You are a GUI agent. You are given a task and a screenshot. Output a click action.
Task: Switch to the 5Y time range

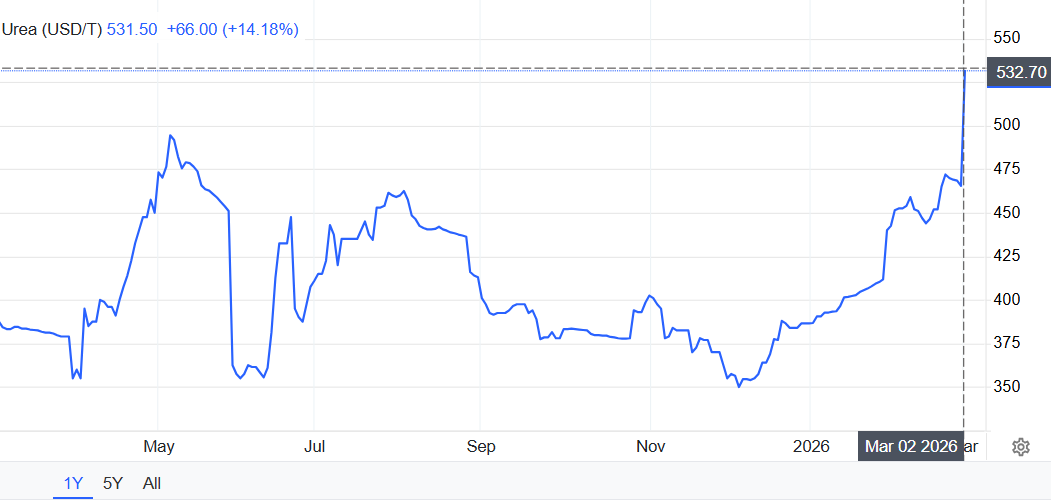pyautogui.click(x=113, y=483)
